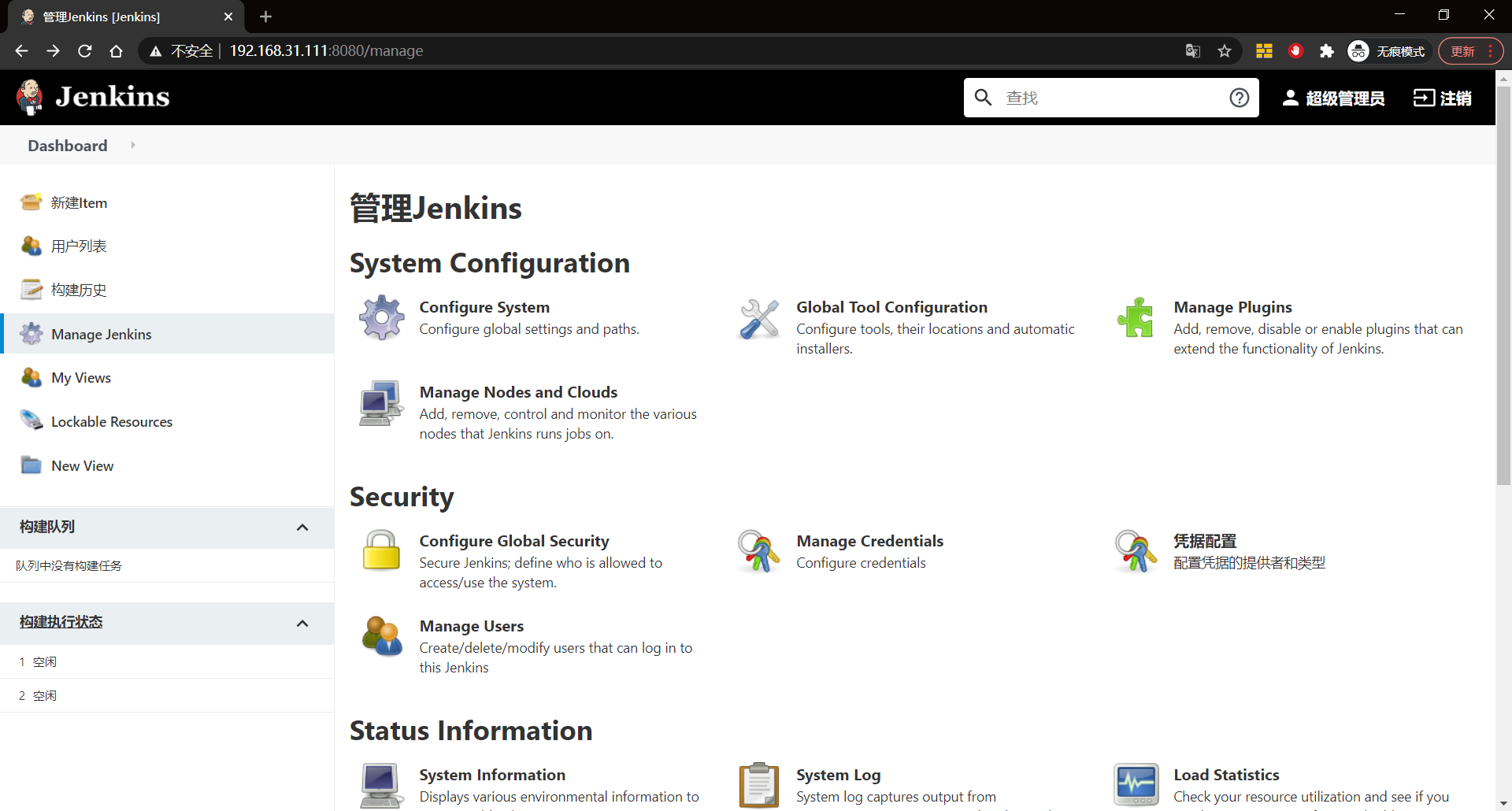Click the 构建执行状态 heading link

coord(61,622)
